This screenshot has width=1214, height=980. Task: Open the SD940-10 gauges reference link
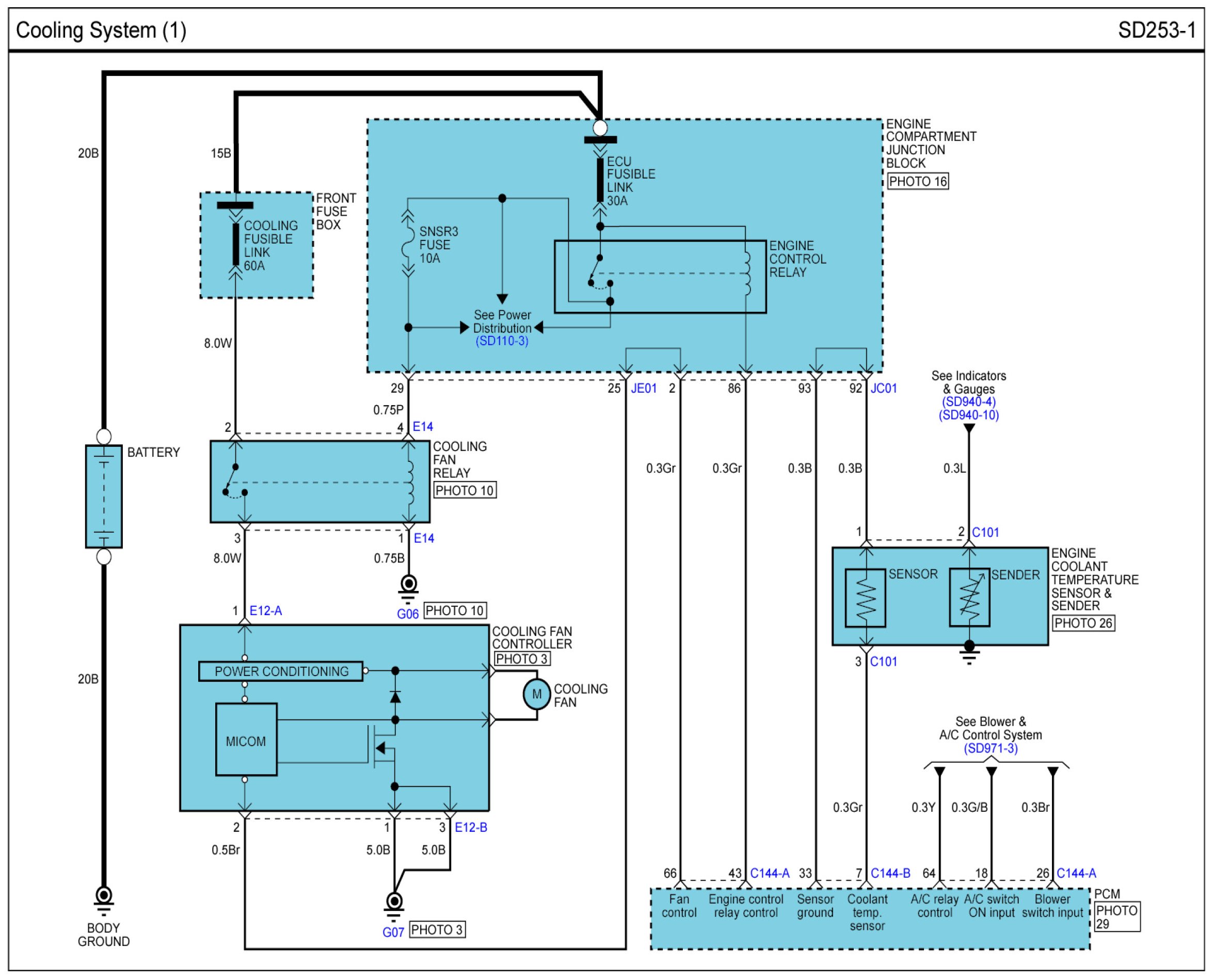[x=968, y=415]
